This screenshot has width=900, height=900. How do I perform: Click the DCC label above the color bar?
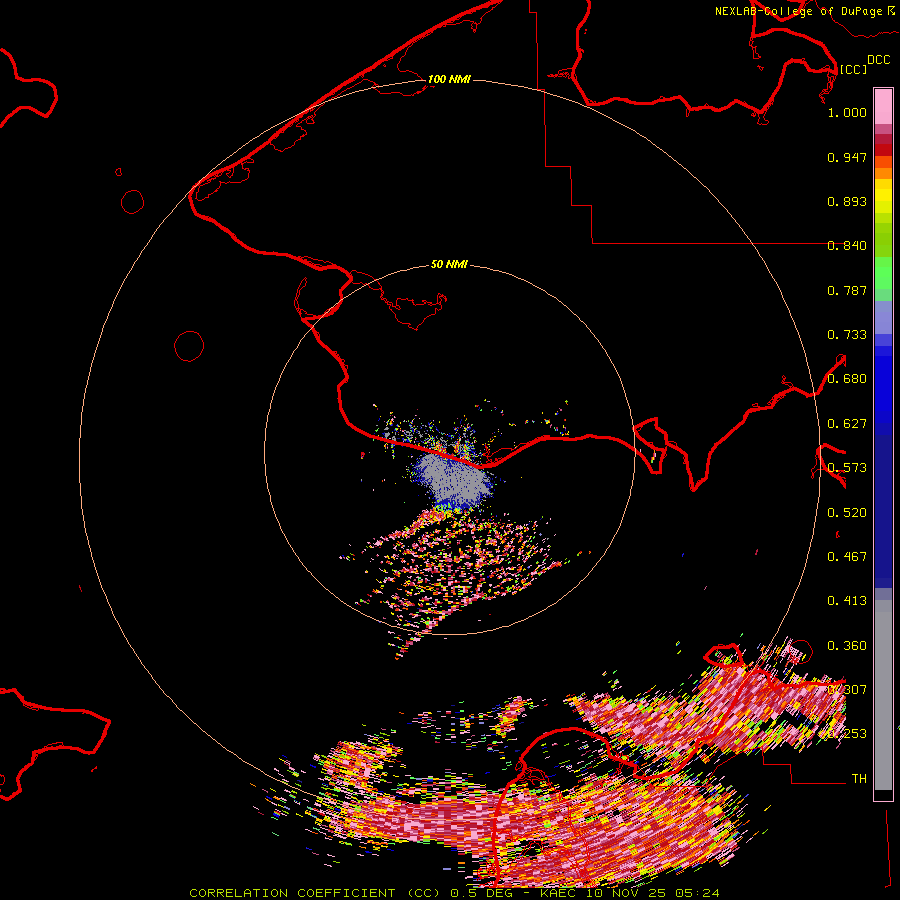point(878,60)
